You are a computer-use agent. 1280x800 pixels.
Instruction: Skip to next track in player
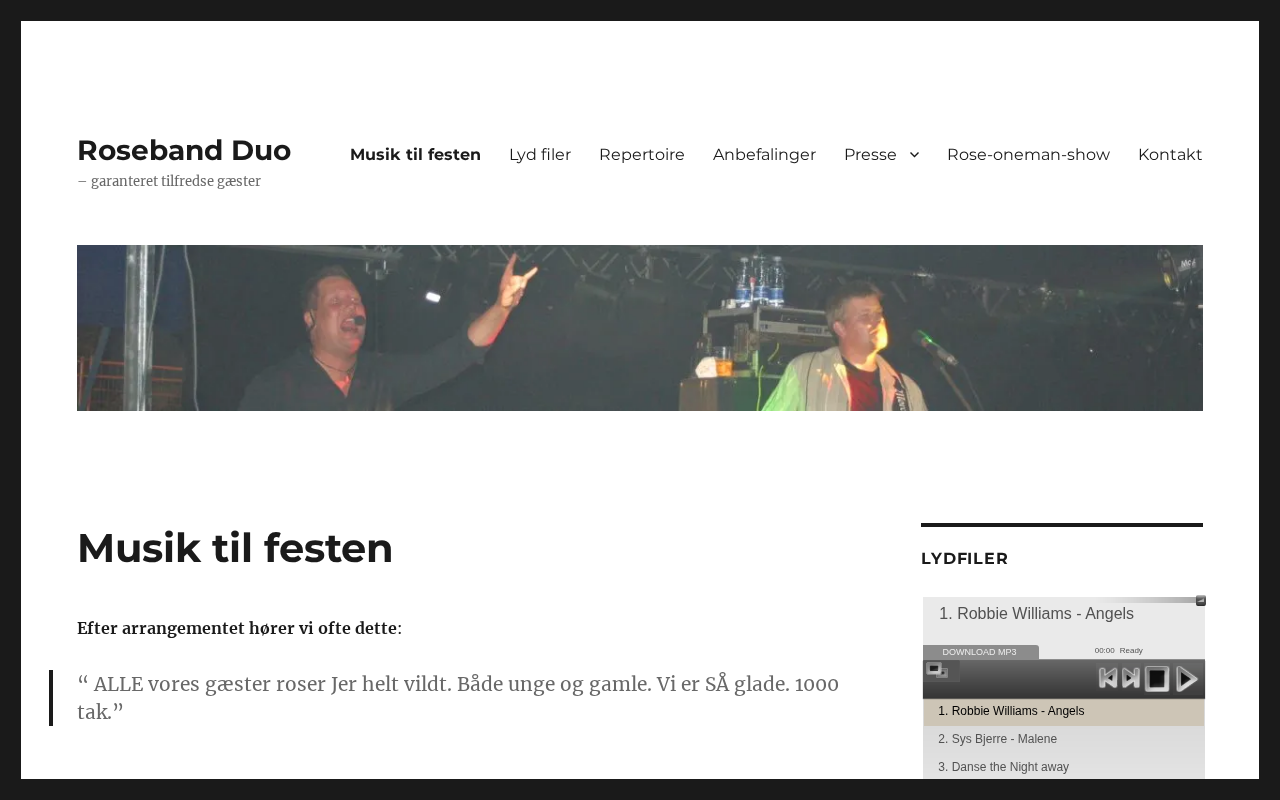click(1131, 678)
